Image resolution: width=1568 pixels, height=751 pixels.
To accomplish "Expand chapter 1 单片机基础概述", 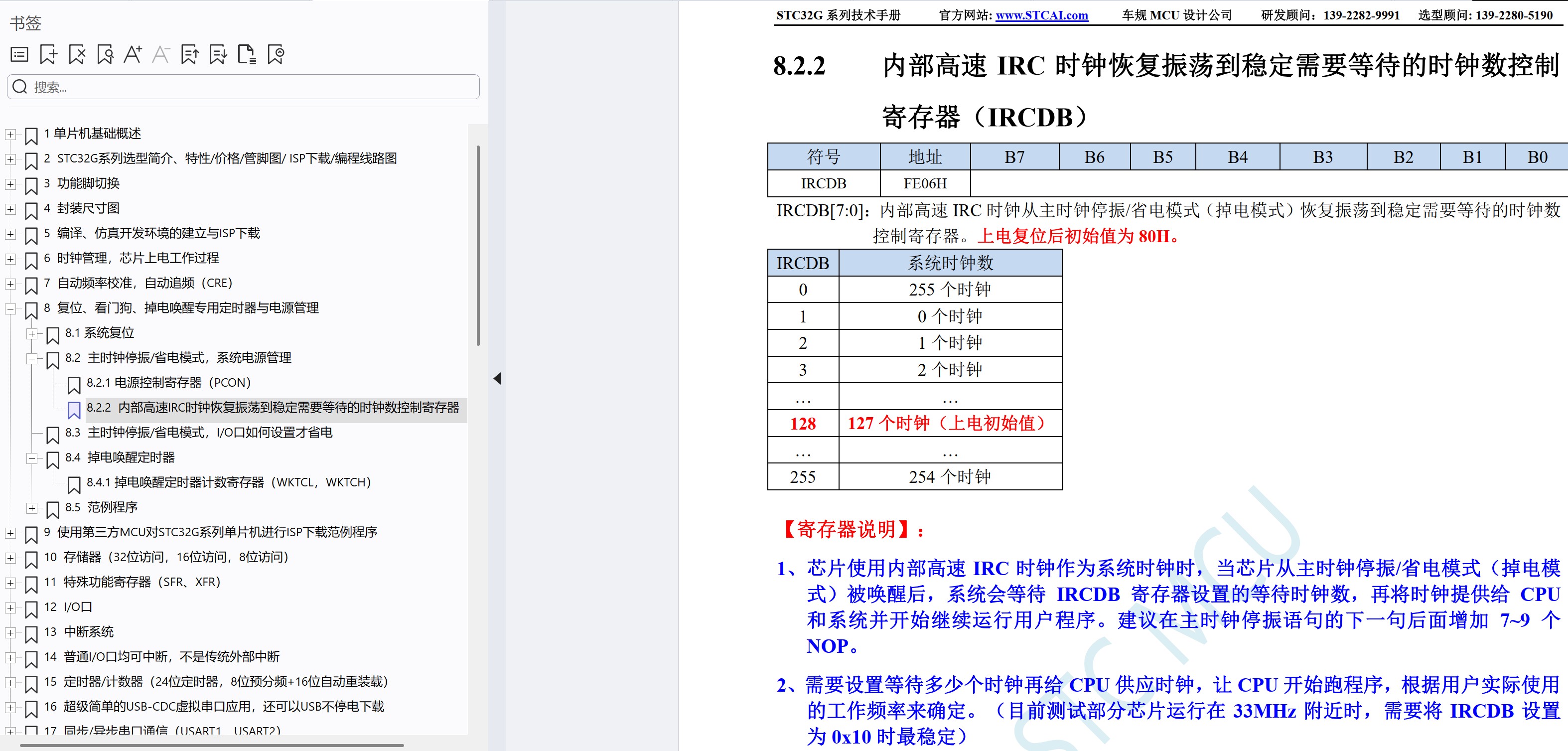I will click(x=10, y=134).
